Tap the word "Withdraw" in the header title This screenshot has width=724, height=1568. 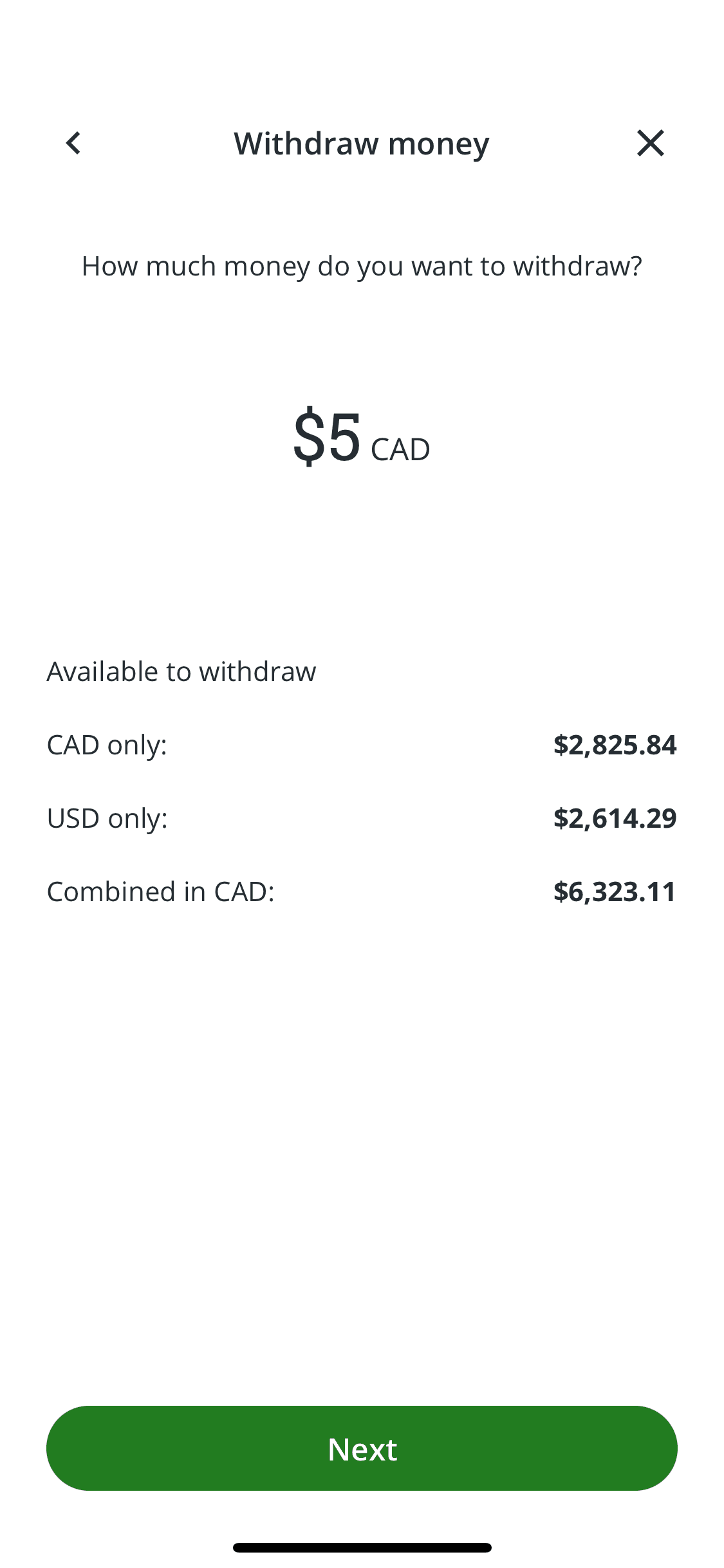(306, 143)
